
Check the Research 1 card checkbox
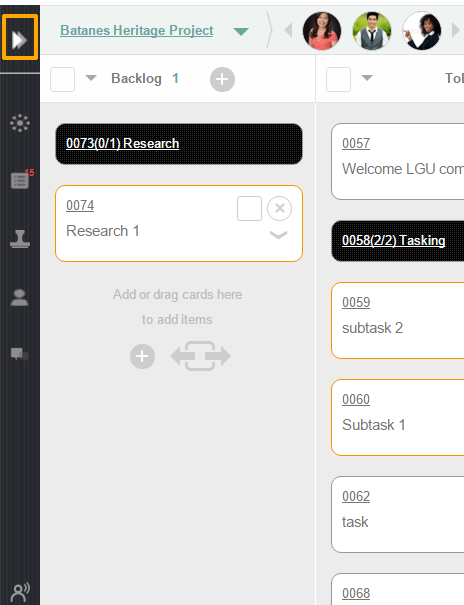point(249,208)
